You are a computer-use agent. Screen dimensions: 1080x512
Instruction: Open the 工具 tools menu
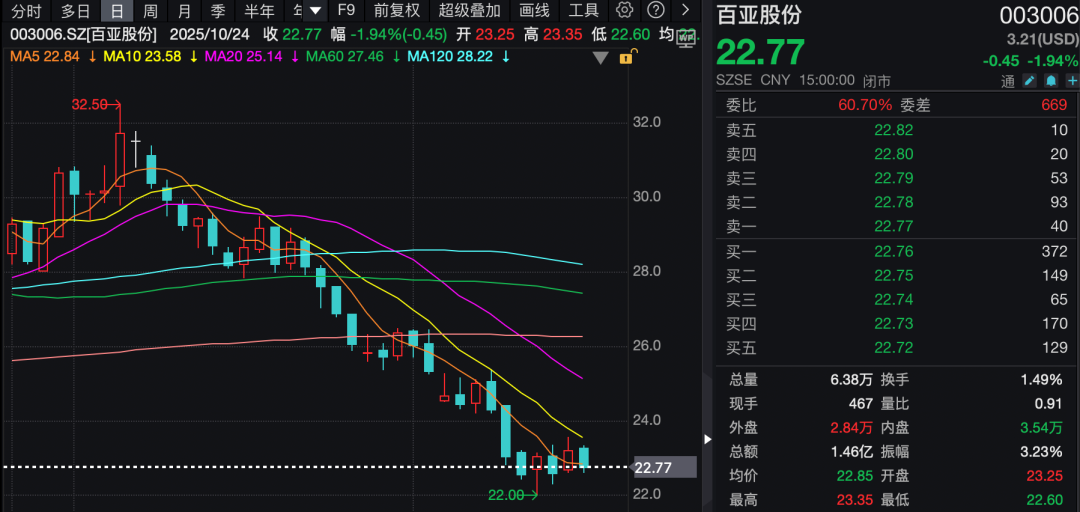click(x=584, y=11)
